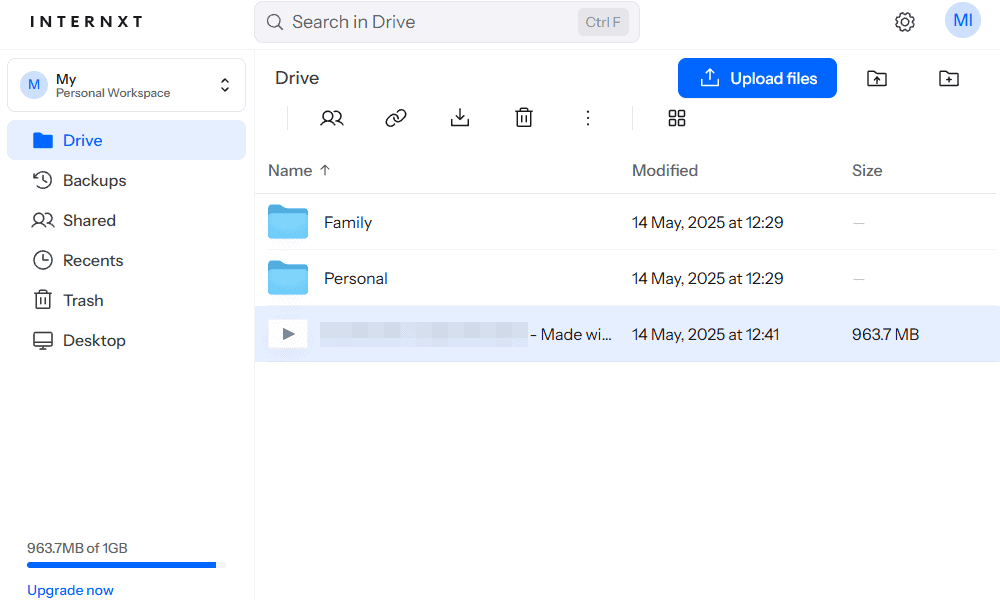Copy link using the chain icon
This screenshot has width=1000, height=600.
(395, 118)
